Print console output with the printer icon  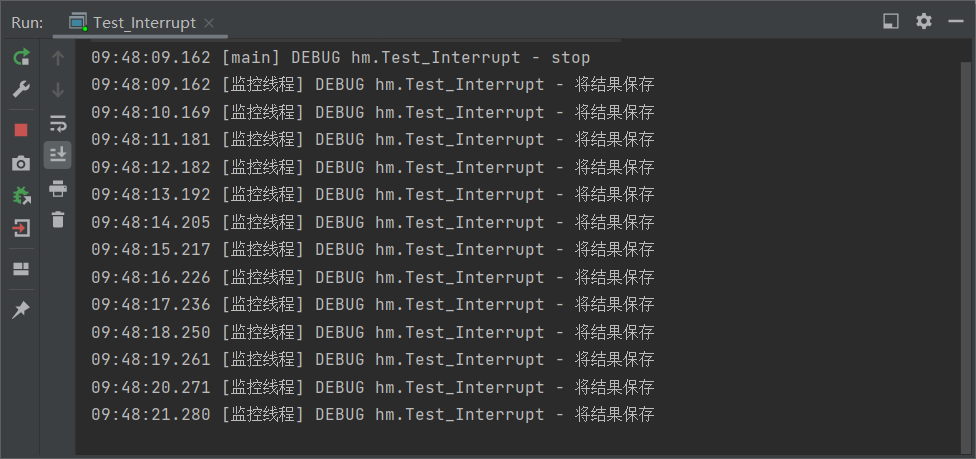pyautogui.click(x=58, y=189)
